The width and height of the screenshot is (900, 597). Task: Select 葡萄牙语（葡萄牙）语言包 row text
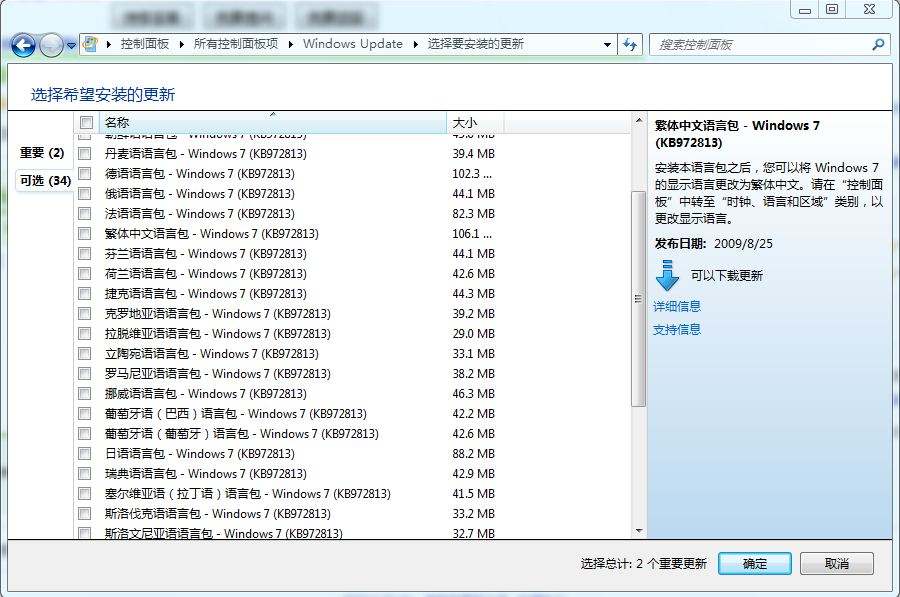(x=242, y=434)
